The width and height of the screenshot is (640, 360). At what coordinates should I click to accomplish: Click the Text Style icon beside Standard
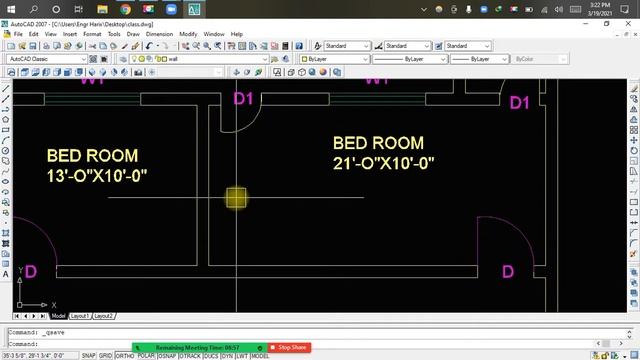[317, 46]
